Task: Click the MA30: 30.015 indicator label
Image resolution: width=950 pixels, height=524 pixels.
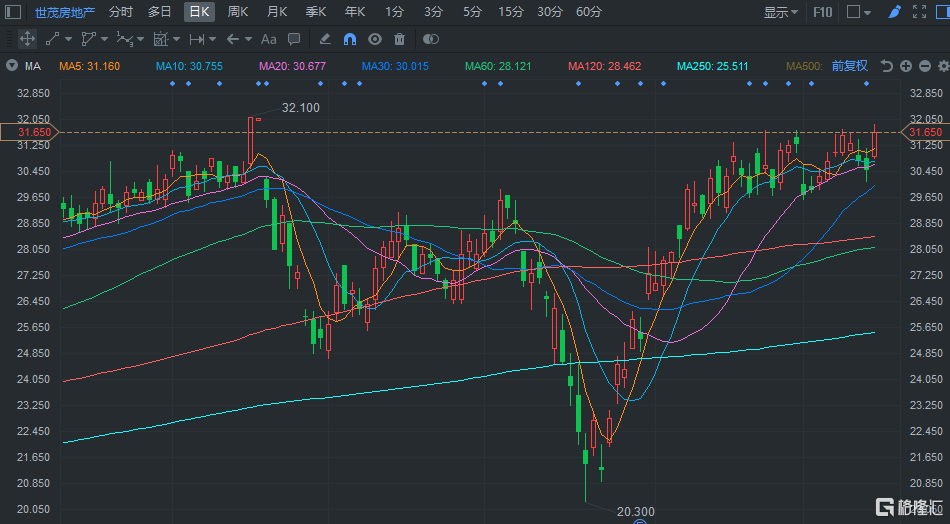Action: (x=395, y=66)
